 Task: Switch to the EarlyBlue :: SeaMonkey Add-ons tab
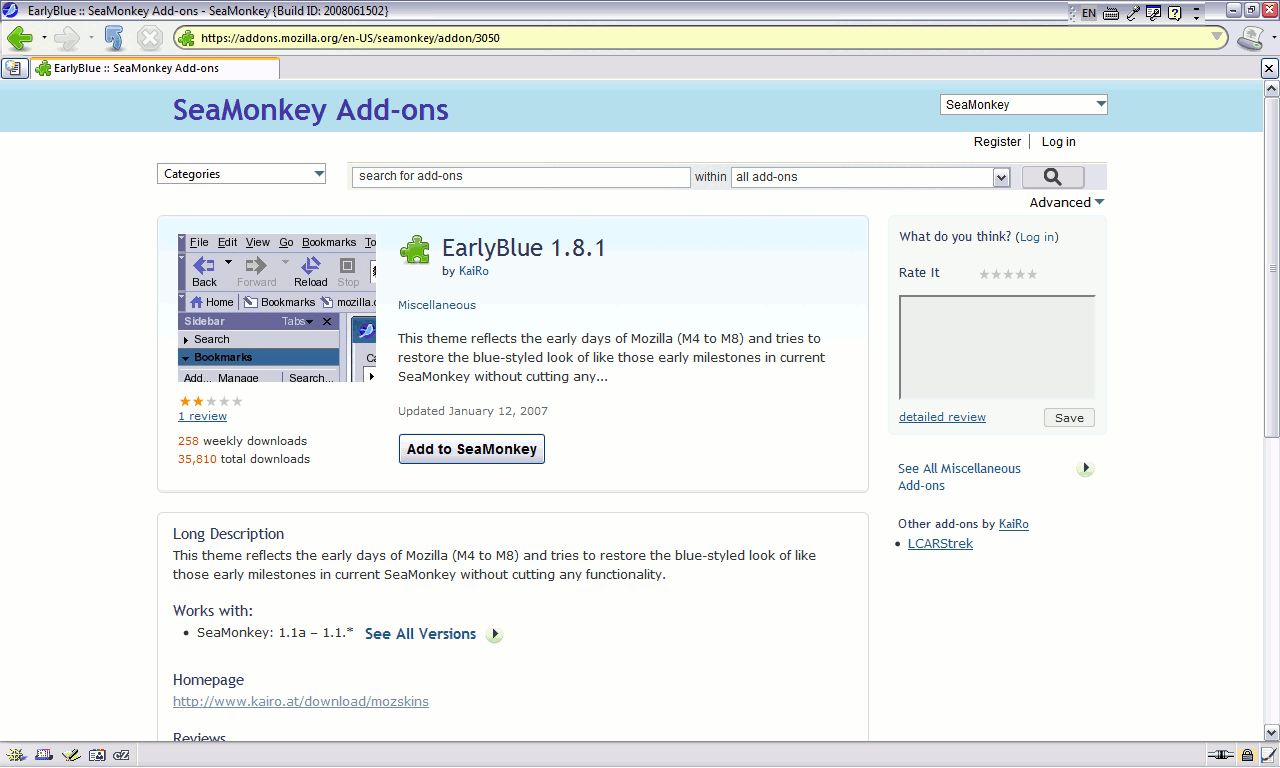click(156, 68)
